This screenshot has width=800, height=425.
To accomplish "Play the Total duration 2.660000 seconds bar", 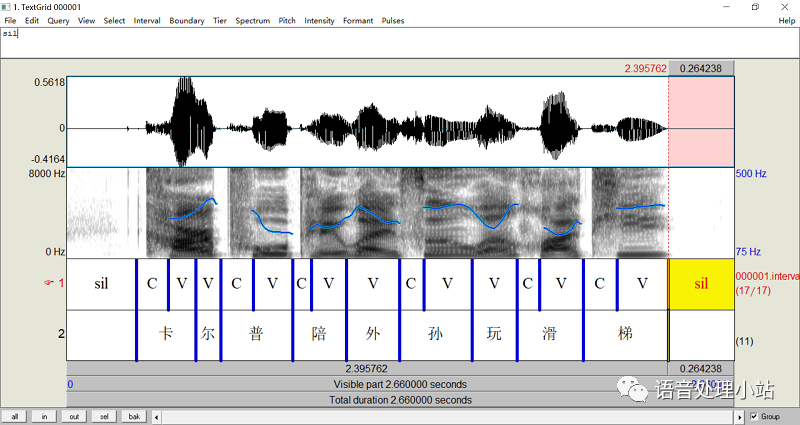I will (400, 400).
